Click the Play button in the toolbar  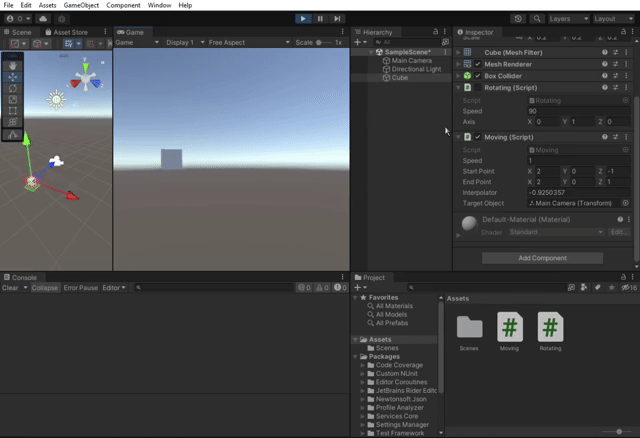pyautogui.click(x=304, y=18)
